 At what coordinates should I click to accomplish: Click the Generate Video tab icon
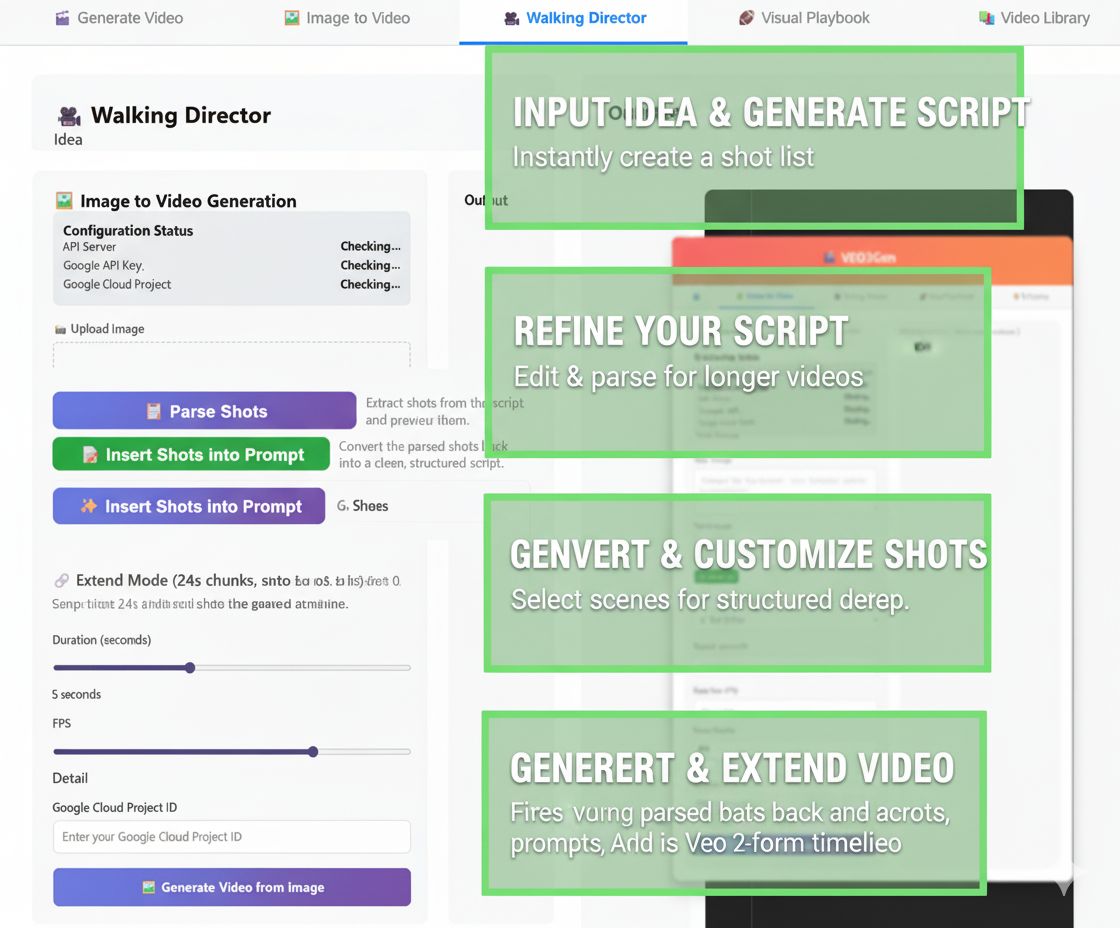62,18
